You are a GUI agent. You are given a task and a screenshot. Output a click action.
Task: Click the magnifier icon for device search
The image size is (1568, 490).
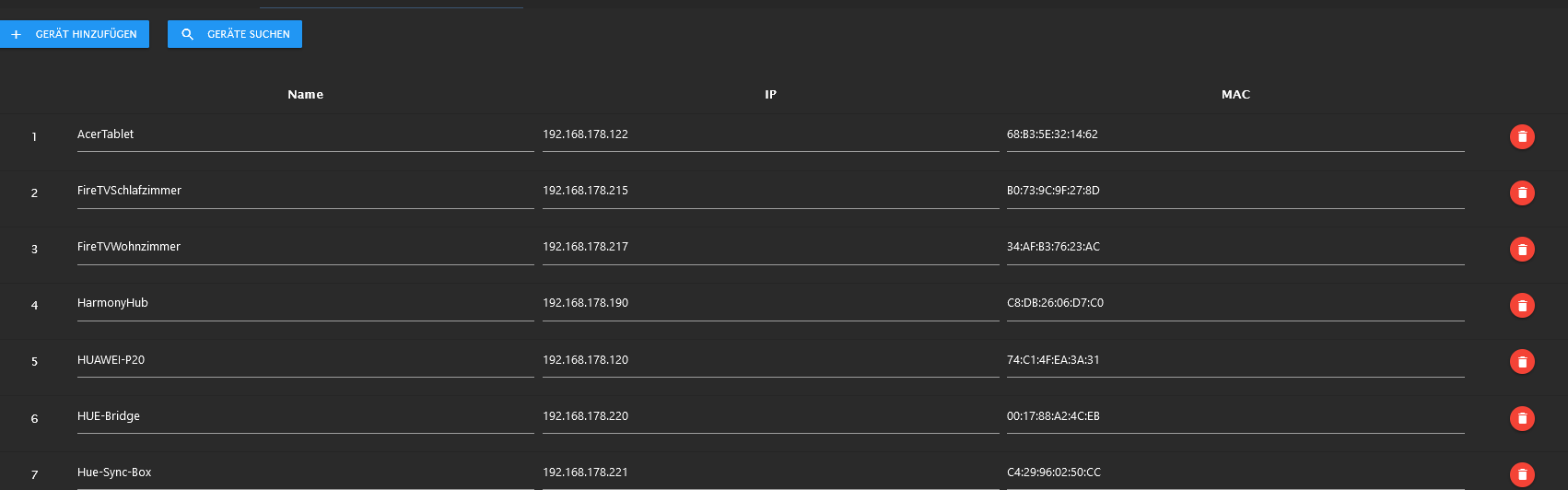click(x=188, y=34)
